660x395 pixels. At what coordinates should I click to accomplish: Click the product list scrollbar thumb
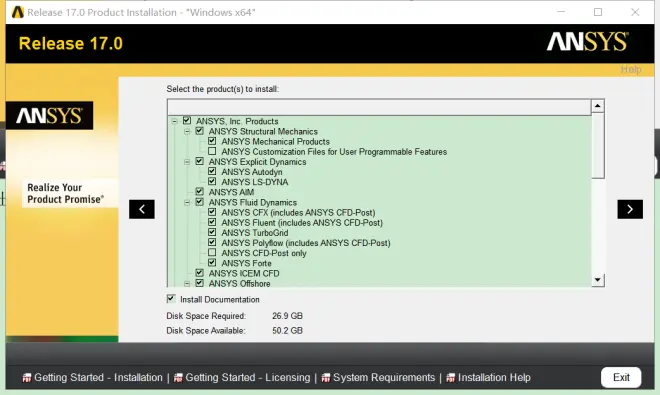pos(598,145)
